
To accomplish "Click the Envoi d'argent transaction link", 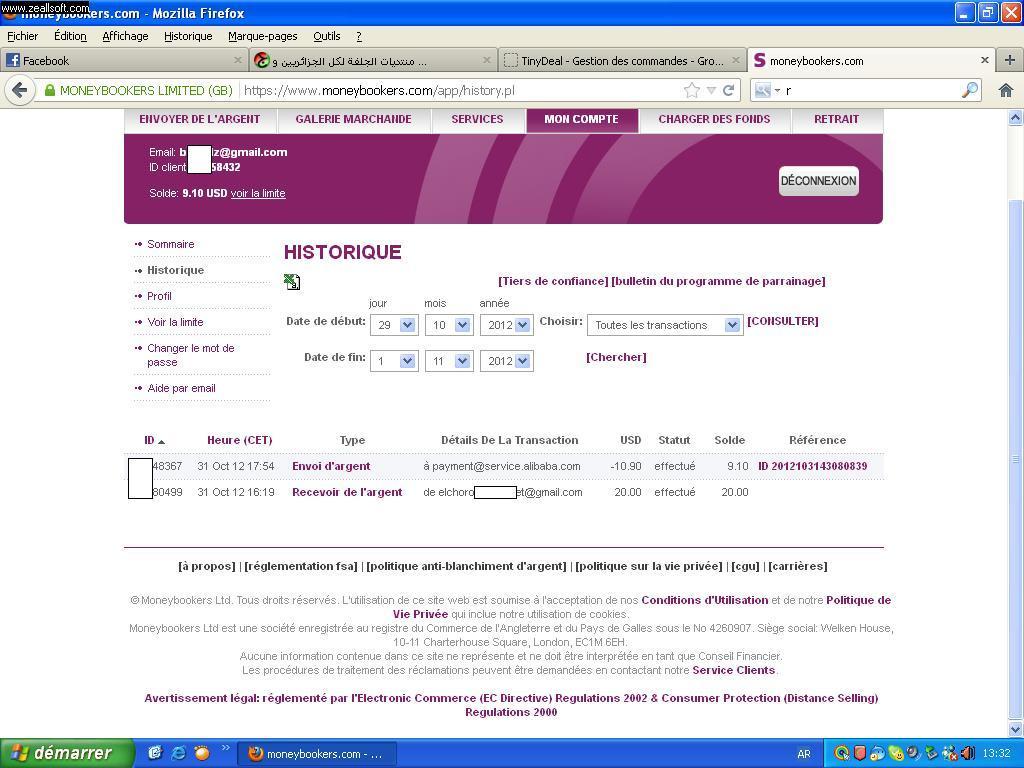I will pos(331,466).
